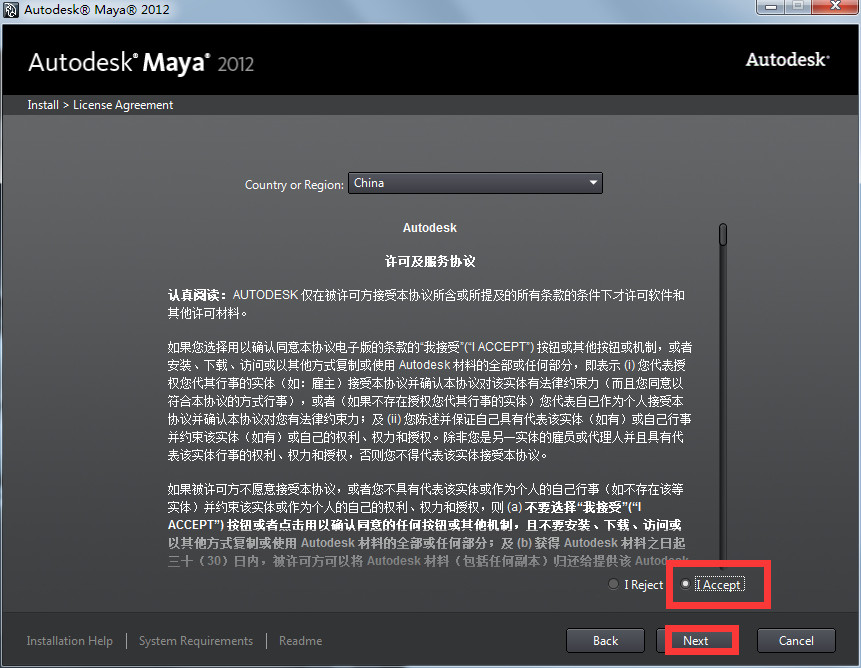Viewport: 861px width, 668px height.
Task: Click the Maya title bar app icon
Action: [x=10, y=9]
